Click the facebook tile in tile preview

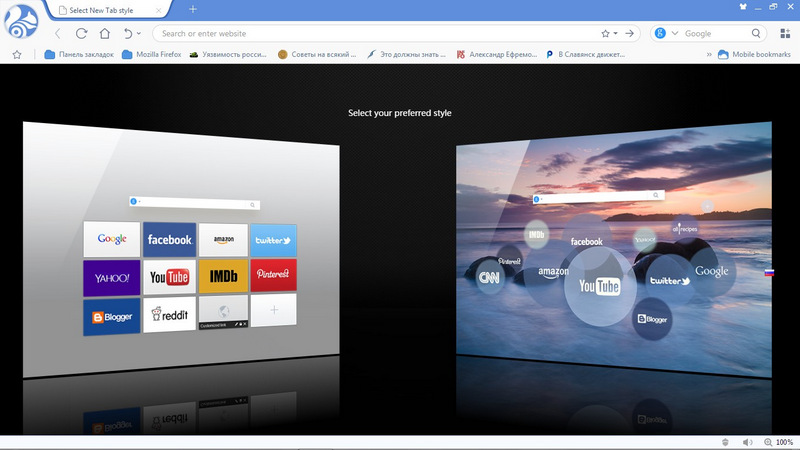[169, 239]
